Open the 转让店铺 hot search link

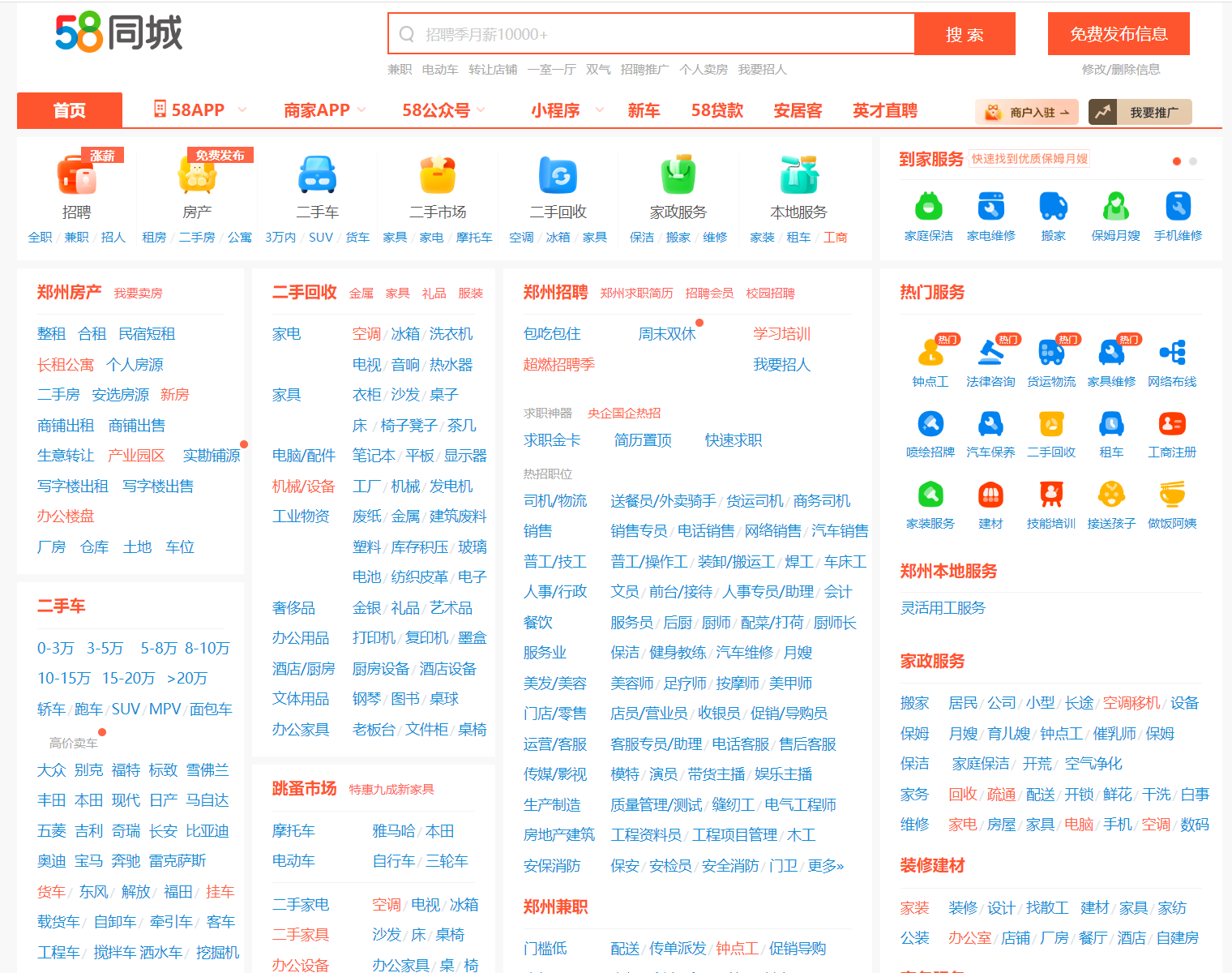pyautogui.click(x=493, y=70)
